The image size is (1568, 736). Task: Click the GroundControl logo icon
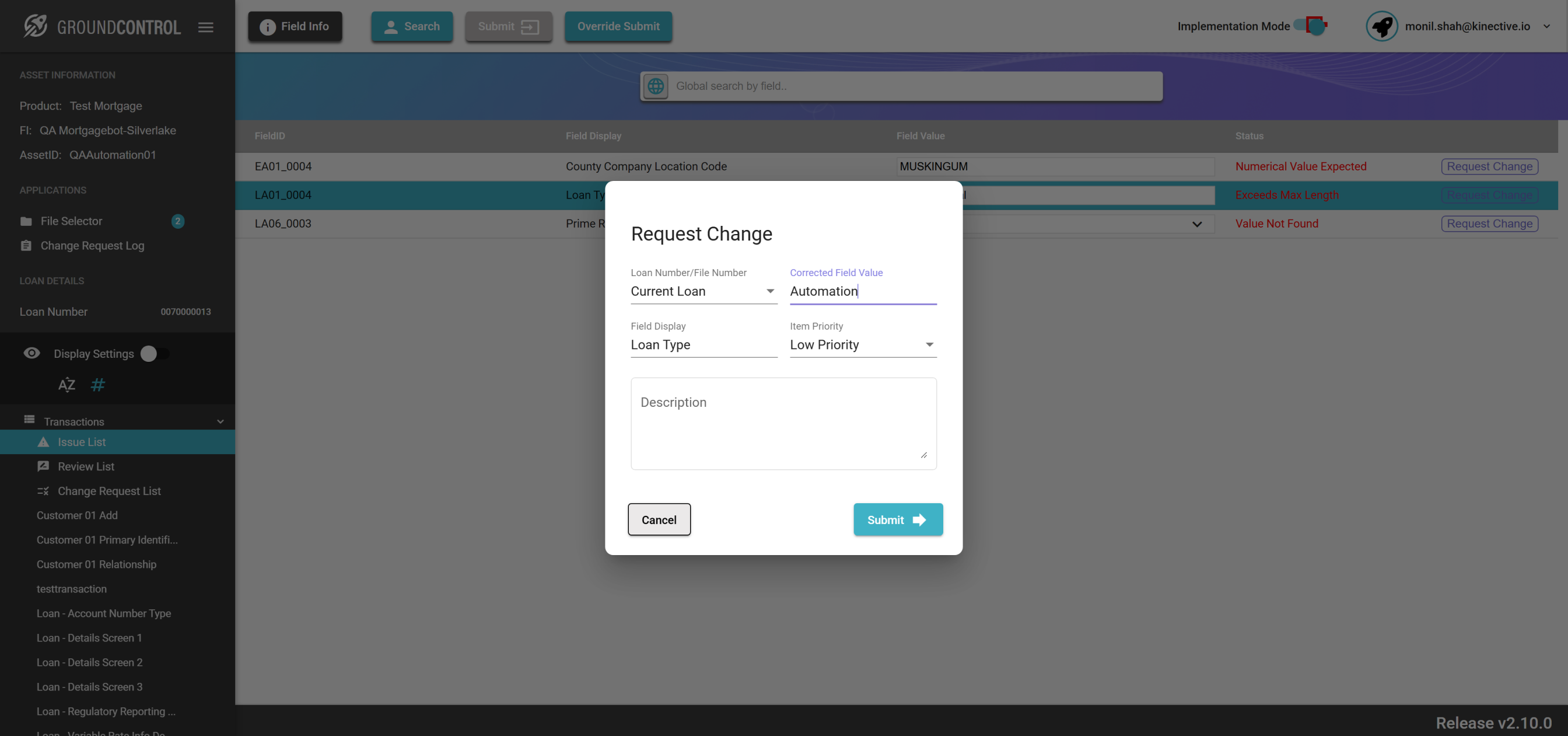point(36,26)
